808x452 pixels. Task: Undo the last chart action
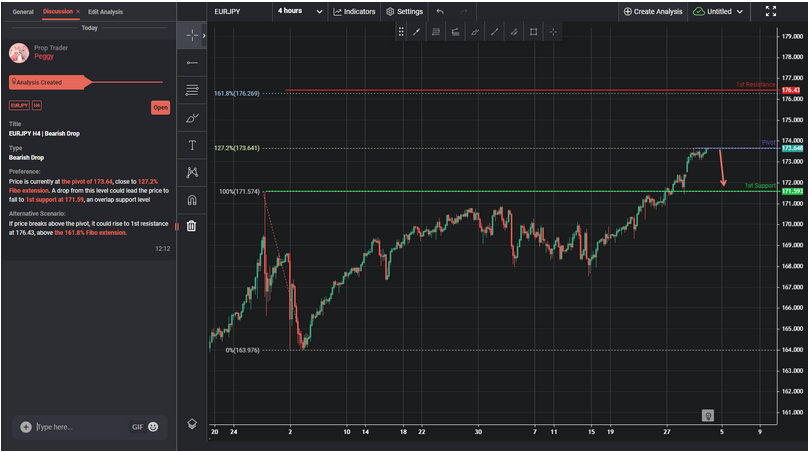point(440,11)
